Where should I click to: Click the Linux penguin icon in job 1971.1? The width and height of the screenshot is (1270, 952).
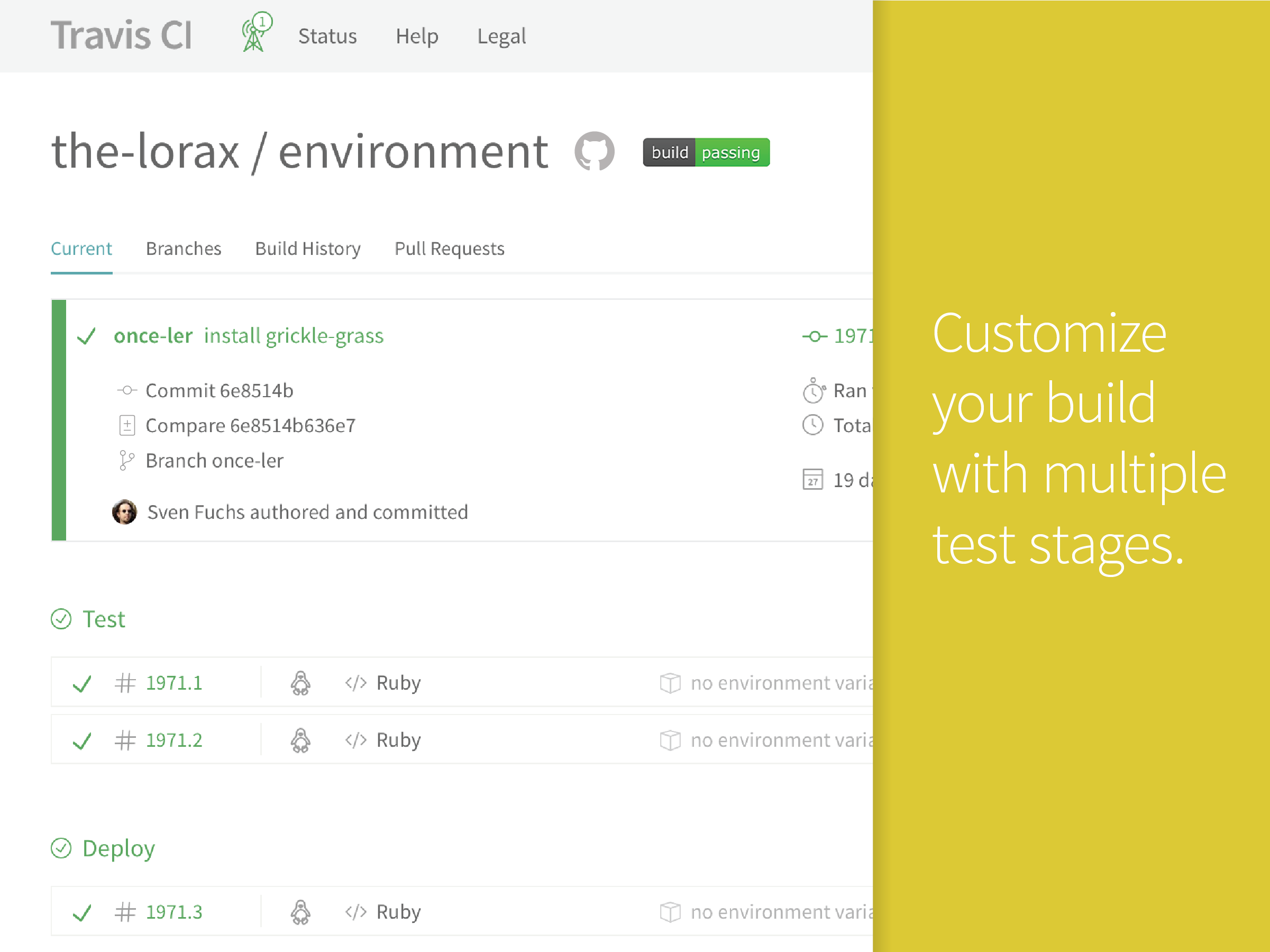point(300,683)
